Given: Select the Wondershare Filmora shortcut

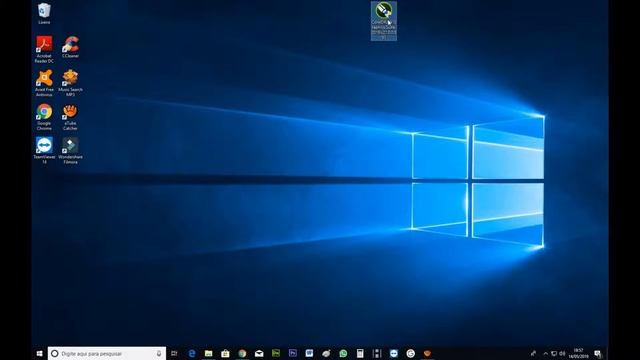Looking at the screenshot, I should click(x=70, y=151).
